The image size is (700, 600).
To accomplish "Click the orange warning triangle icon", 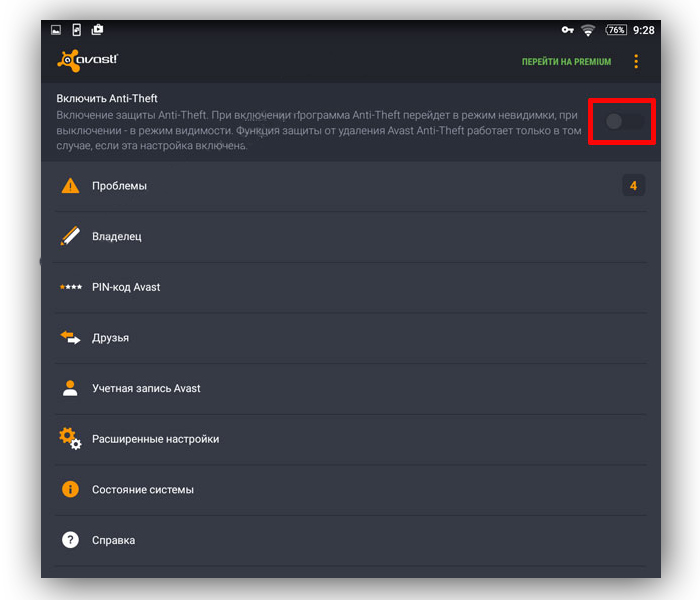I will click(70, 186).
